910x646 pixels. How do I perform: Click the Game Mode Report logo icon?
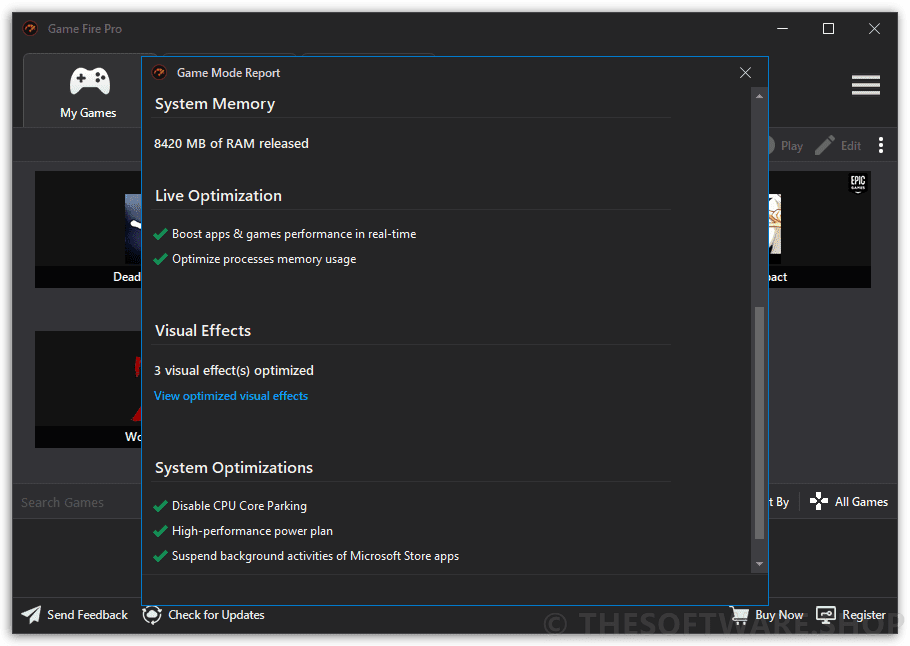pyautogui.click(x=159, y=73)
